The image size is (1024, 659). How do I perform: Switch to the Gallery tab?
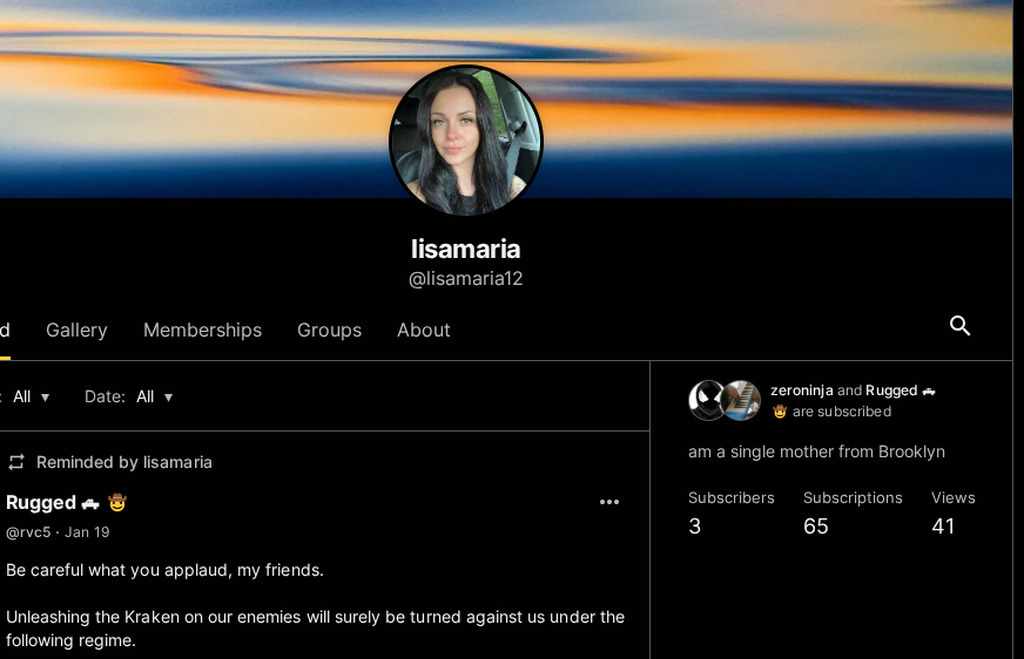76,330
